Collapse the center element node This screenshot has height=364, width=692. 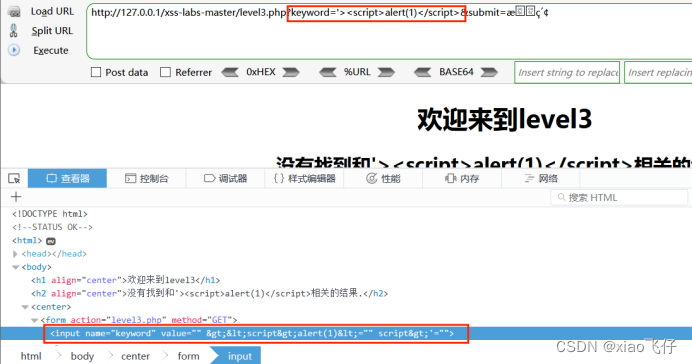click(x=25, y=307)
